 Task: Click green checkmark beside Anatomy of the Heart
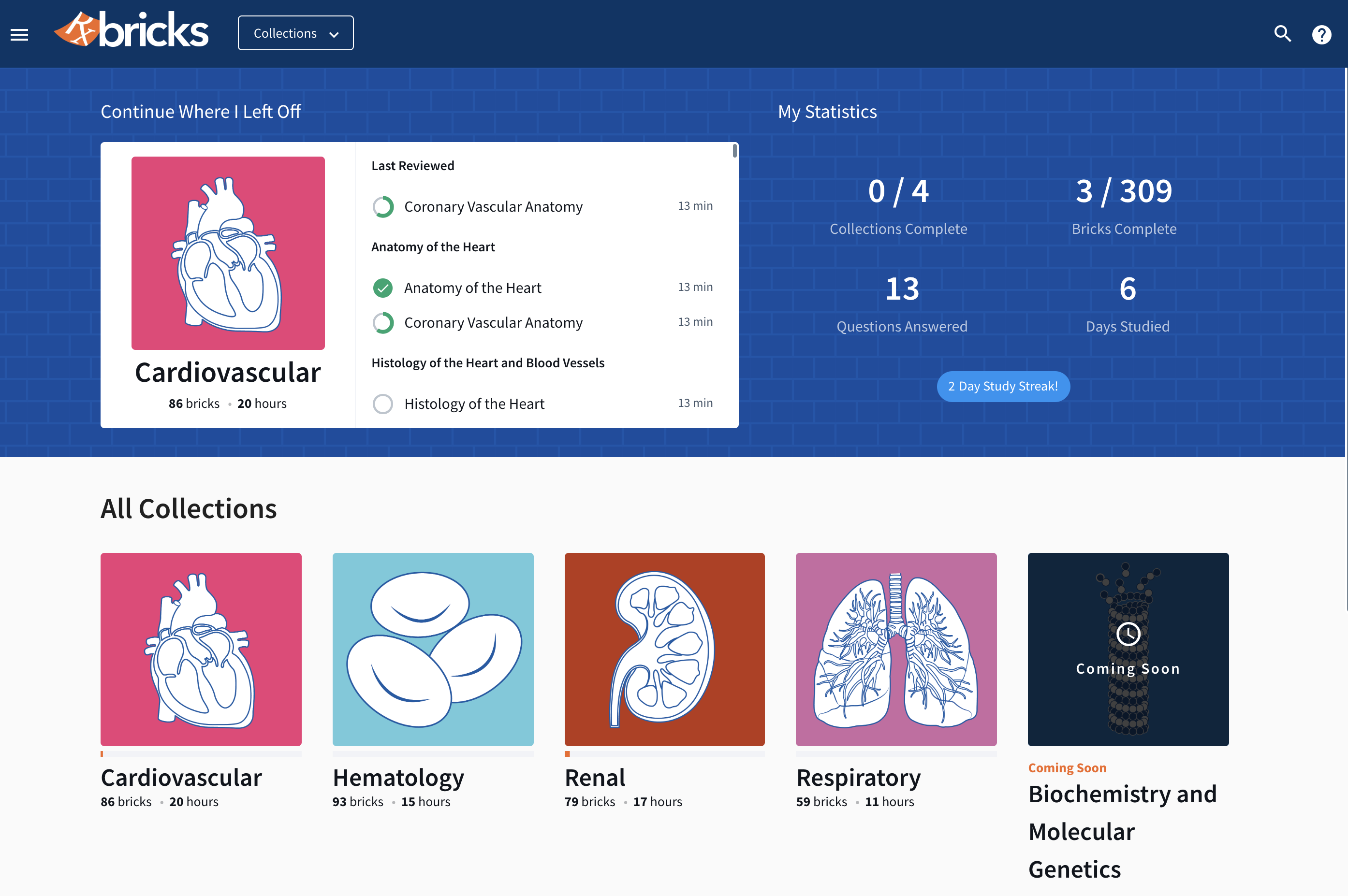point(383,288)
